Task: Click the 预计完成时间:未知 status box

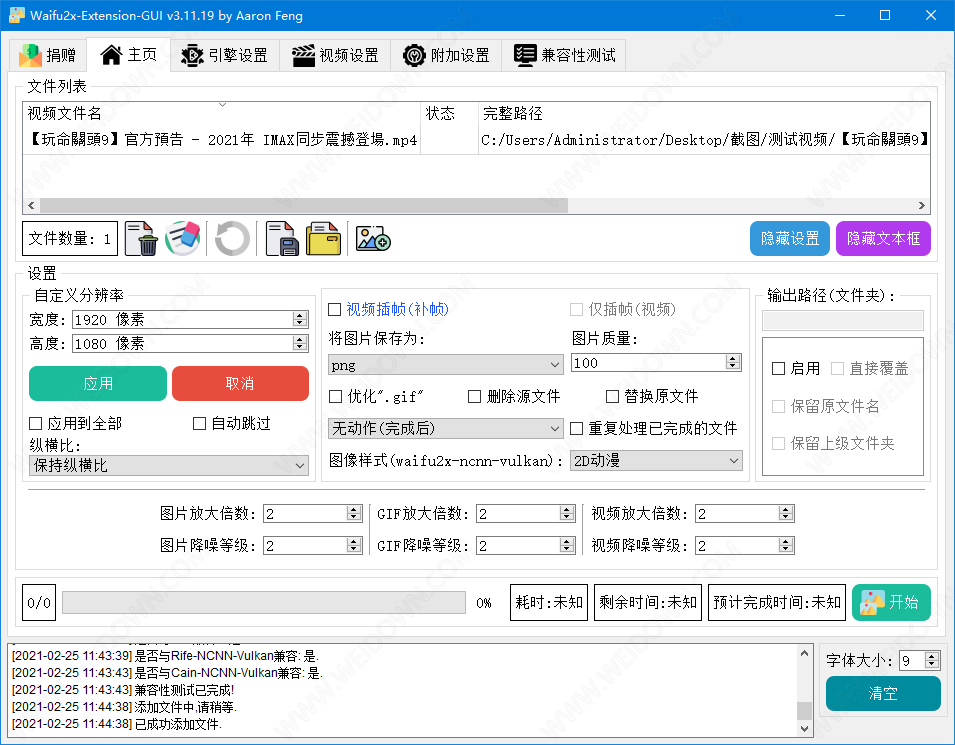Action: pyautogui.click(x=777, y=602)
